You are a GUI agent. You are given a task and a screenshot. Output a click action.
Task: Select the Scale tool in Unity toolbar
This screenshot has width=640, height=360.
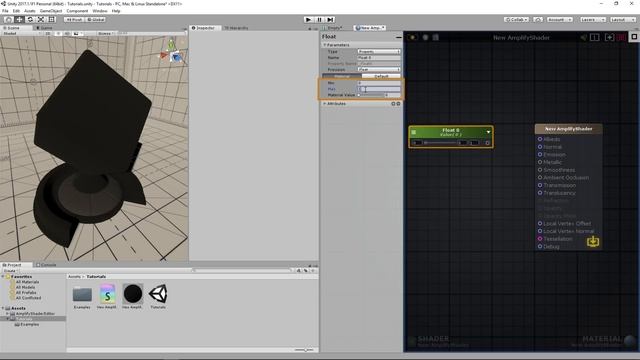[41, 20]
